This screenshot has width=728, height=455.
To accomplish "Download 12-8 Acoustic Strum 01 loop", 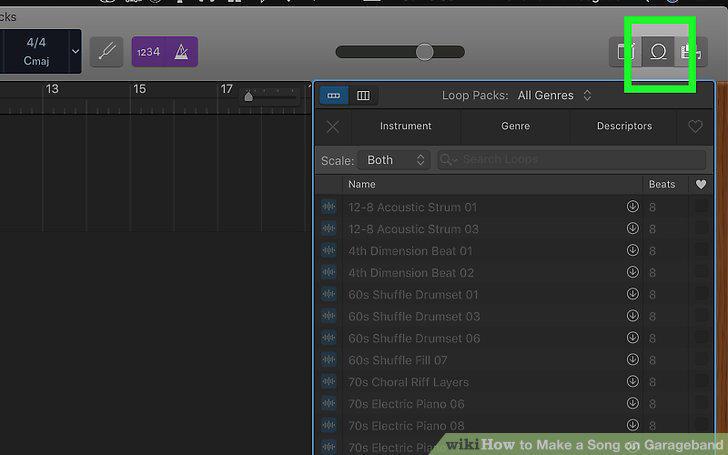I will tap(632, 206).
